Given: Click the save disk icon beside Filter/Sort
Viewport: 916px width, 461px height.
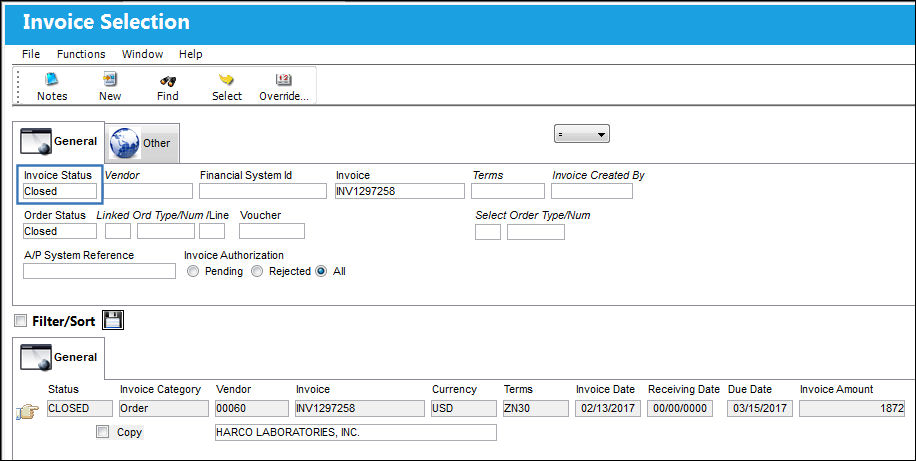Looking at the screenshot, I should [x=113, y=320].
